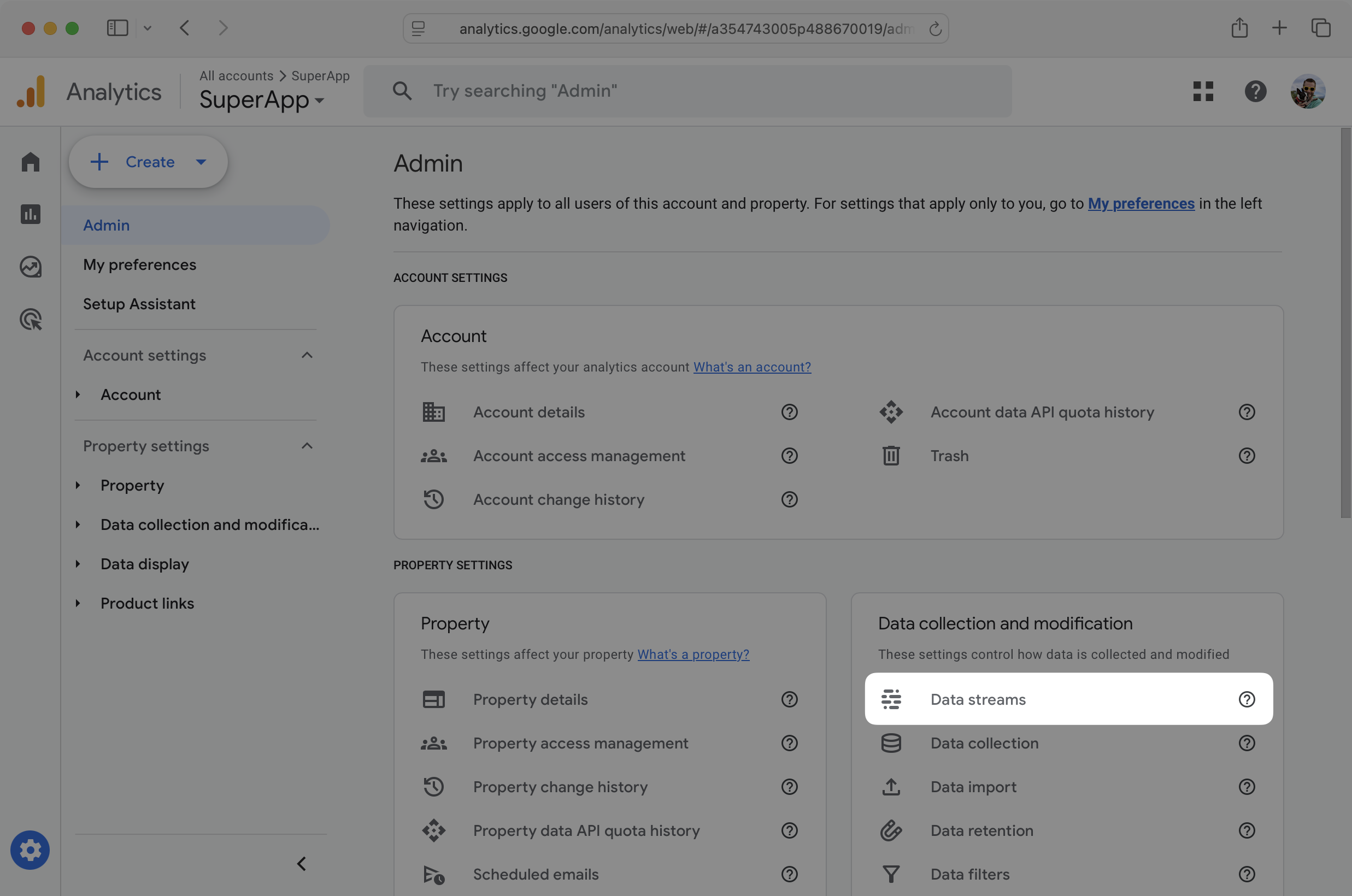Go to Setup Assistant
Viewport: 1352px width, 896px height.
click(139, 303)
